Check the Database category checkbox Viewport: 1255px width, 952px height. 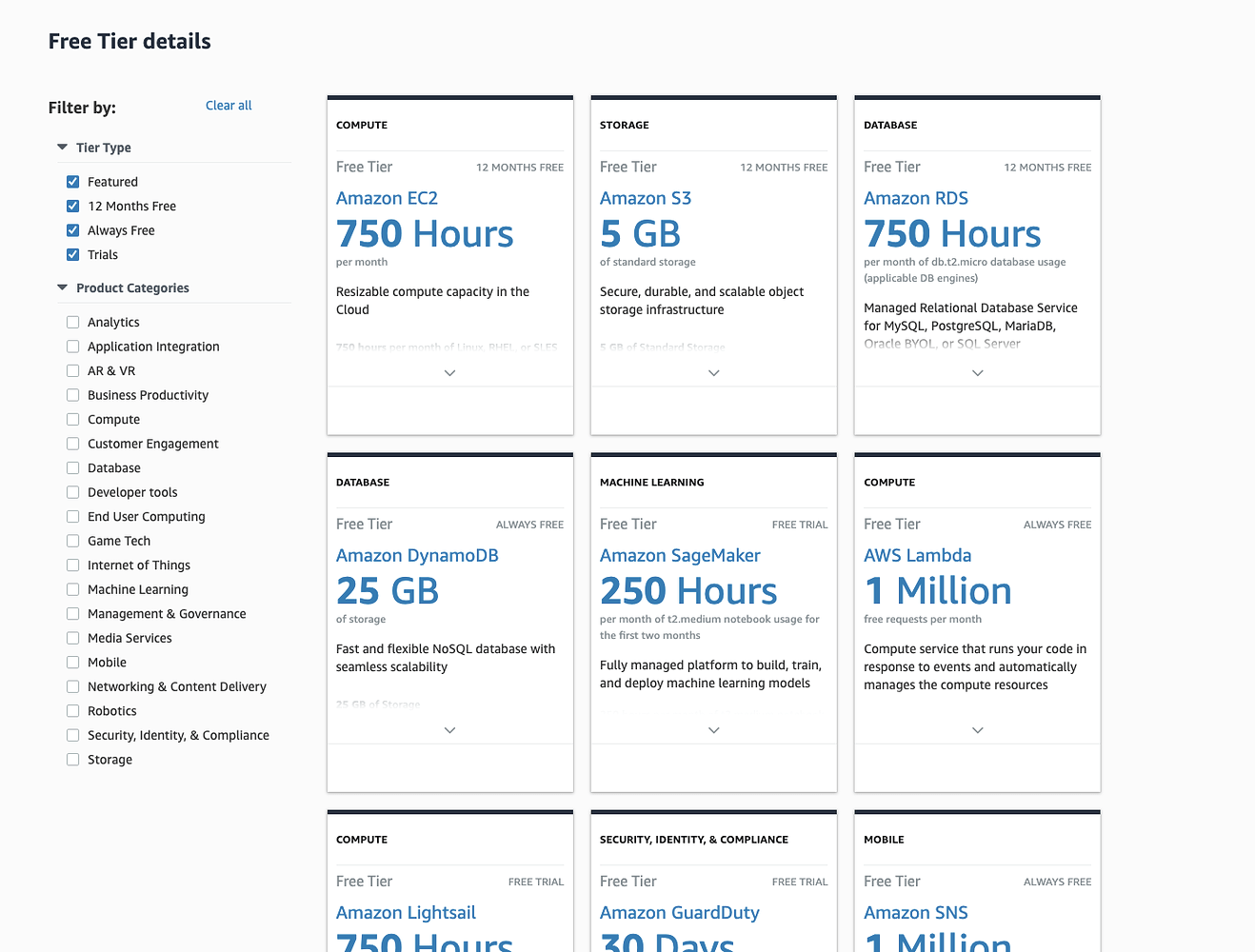click(x=73, y=467)
